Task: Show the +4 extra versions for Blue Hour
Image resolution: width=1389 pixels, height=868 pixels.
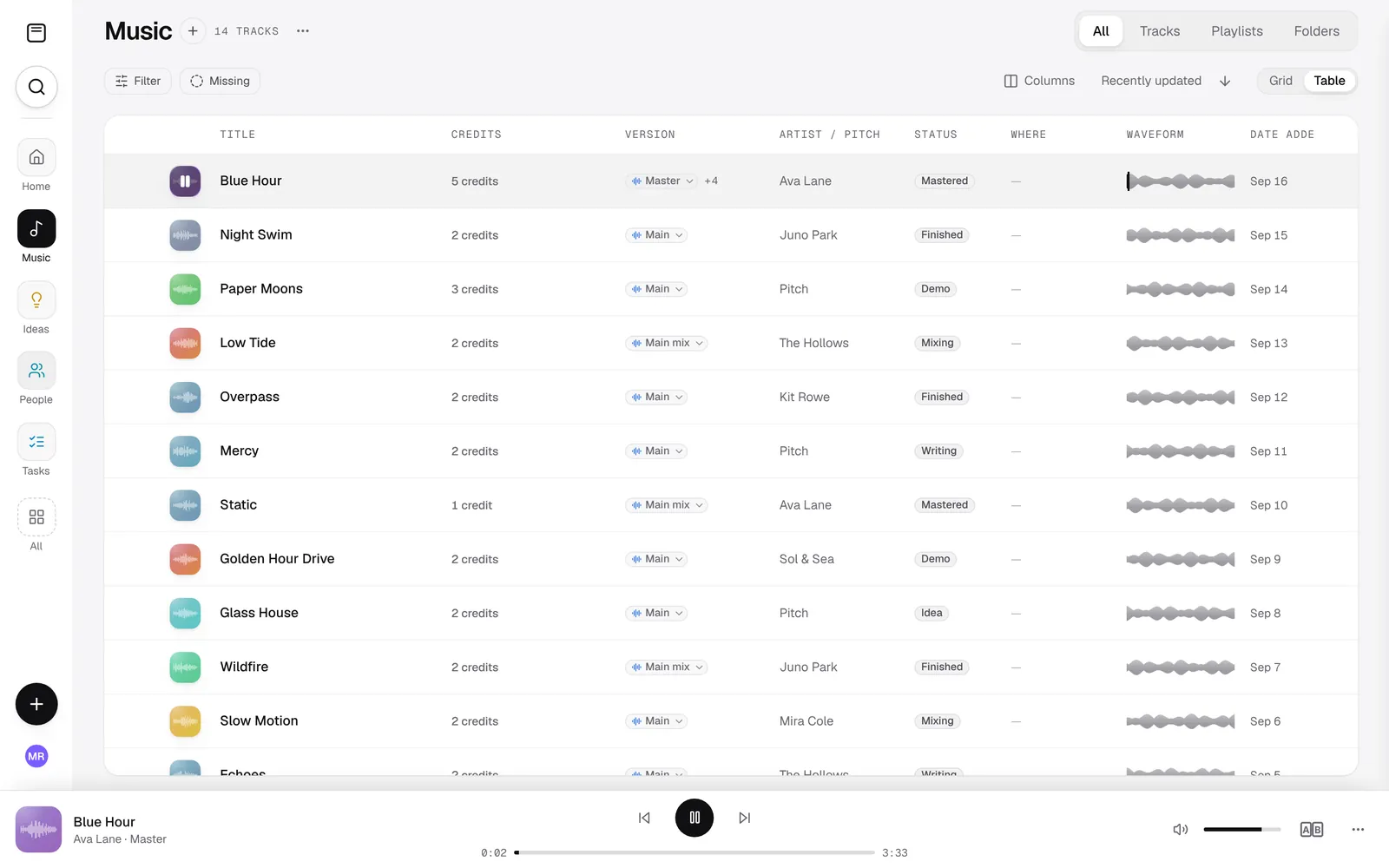Action: 711,181
